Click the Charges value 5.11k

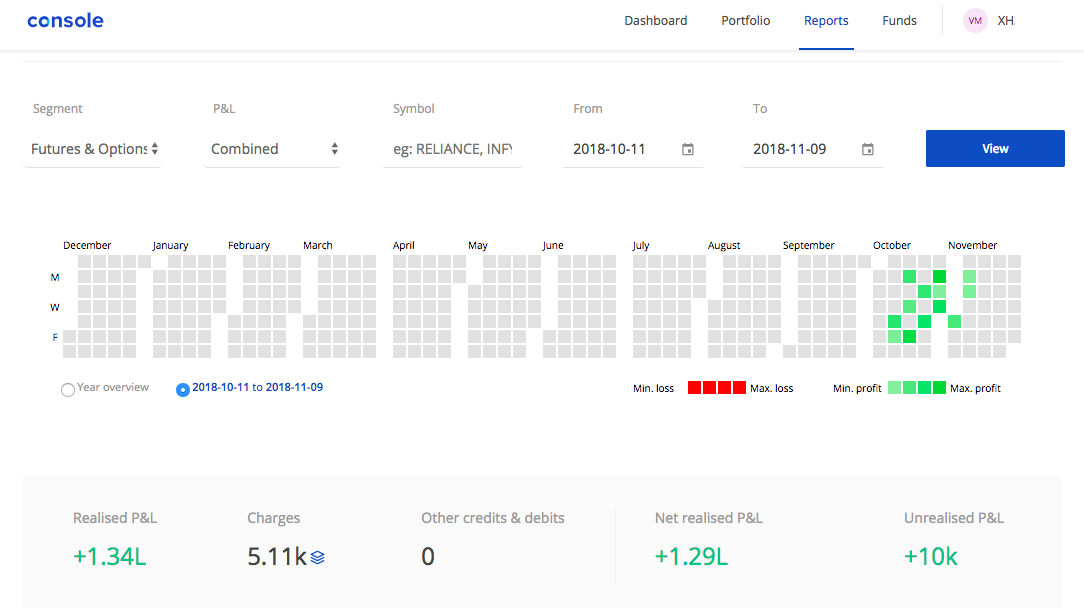coord(277,557)
